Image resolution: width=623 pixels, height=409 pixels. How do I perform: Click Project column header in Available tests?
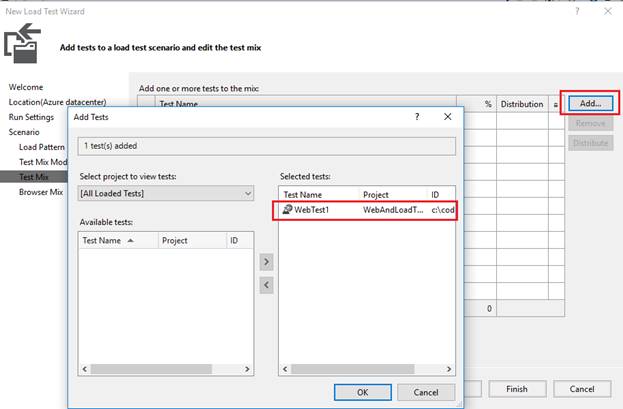point(192,240)
